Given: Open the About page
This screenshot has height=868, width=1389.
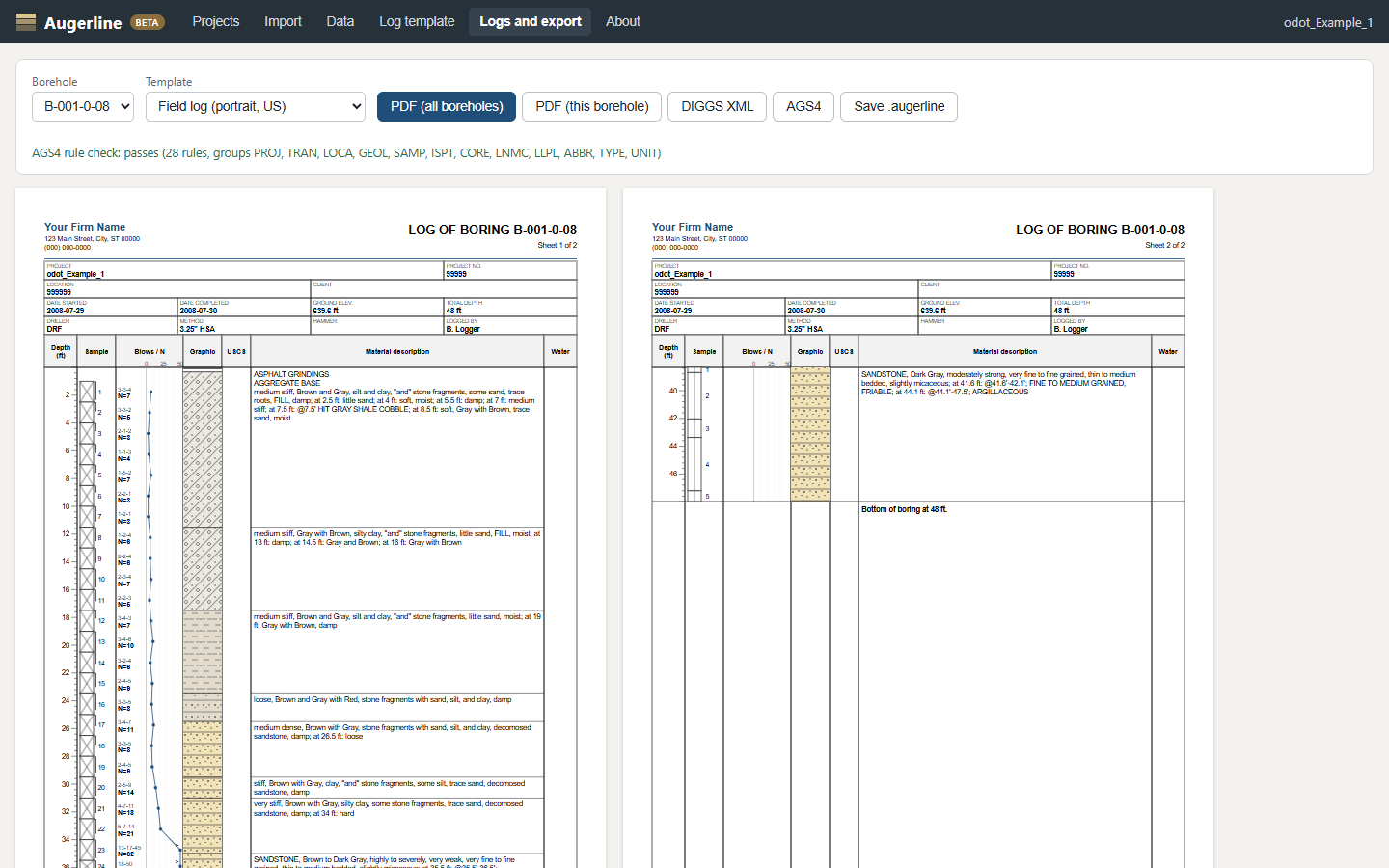Looking at the screenshot, I should point(623,21).
